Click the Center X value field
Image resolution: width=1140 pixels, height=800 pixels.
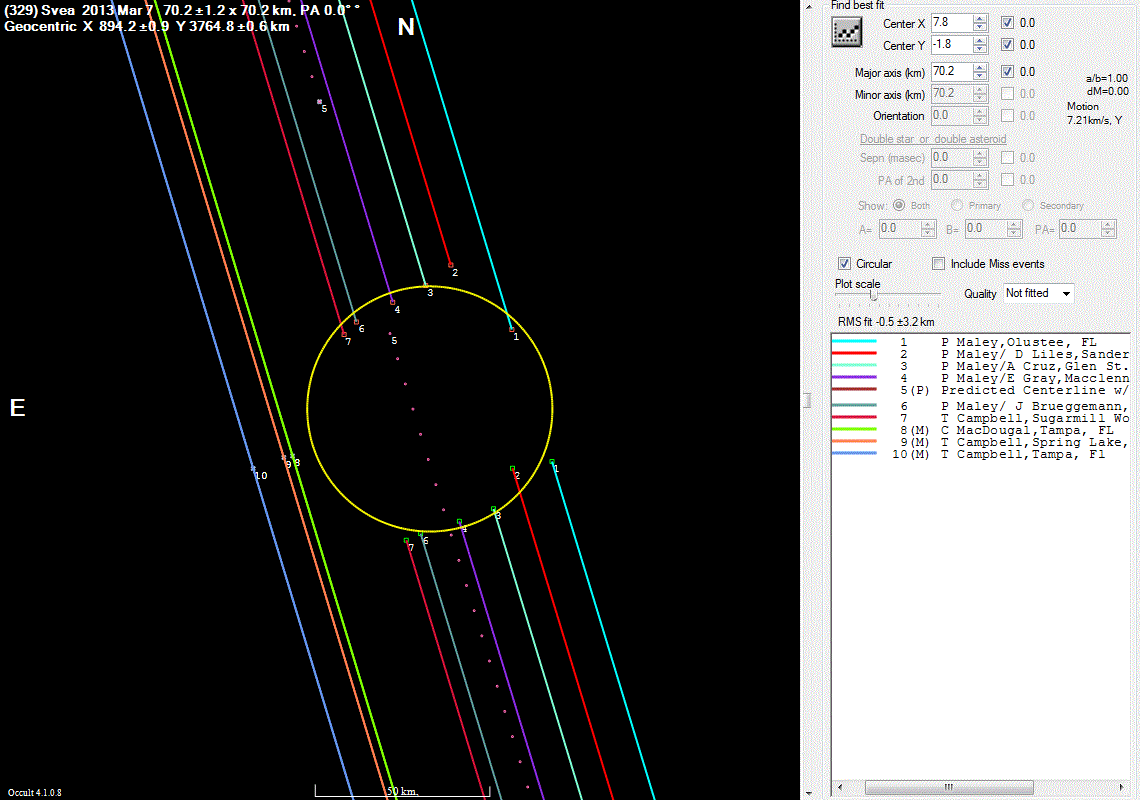click(x=952, y=23)
